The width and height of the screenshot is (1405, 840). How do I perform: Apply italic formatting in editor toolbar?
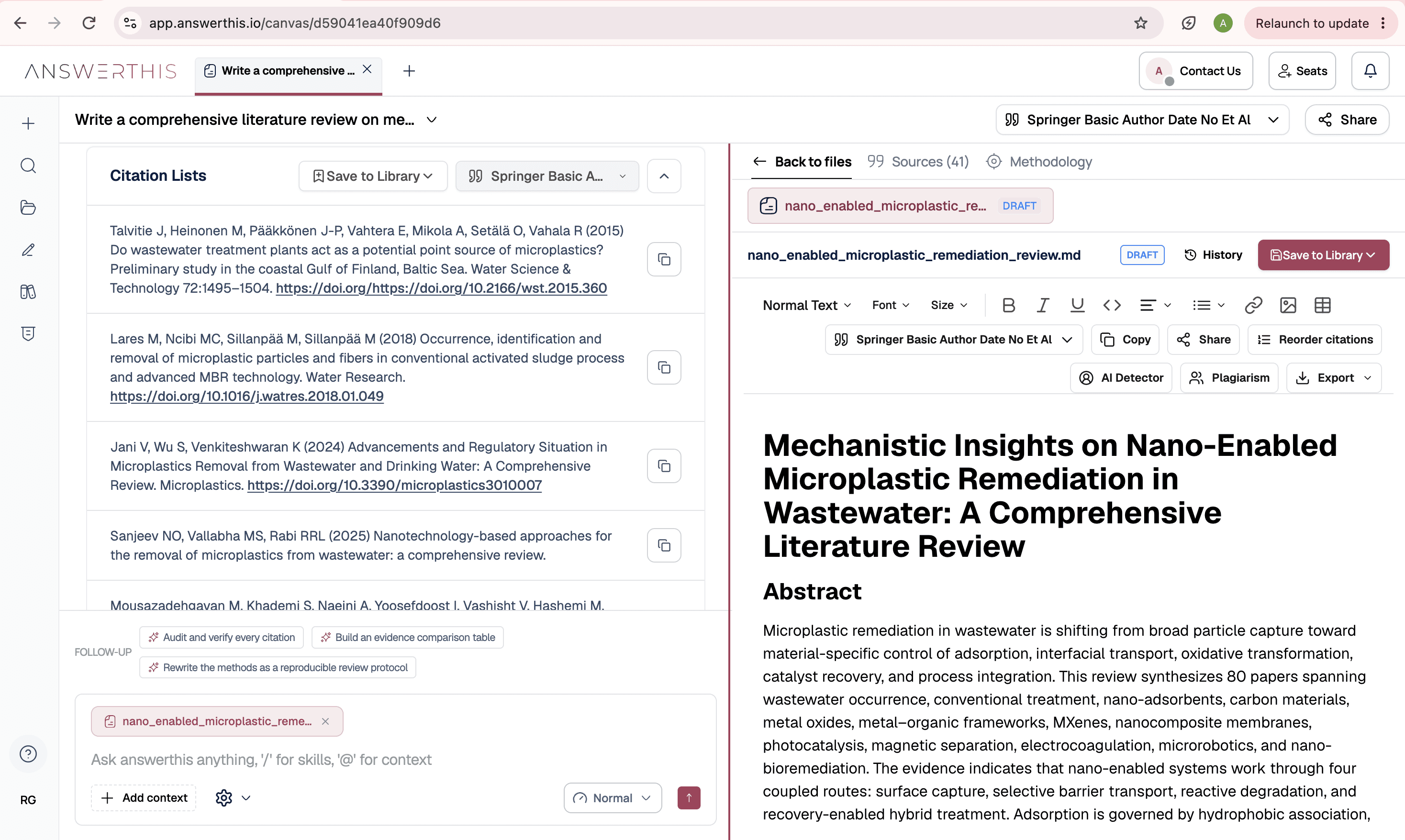point(1043,305)
